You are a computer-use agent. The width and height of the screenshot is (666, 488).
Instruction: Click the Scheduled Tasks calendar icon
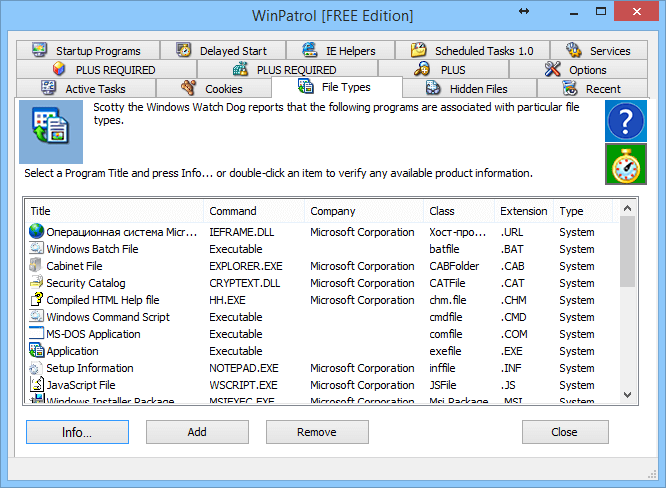(x=418, y=50)
